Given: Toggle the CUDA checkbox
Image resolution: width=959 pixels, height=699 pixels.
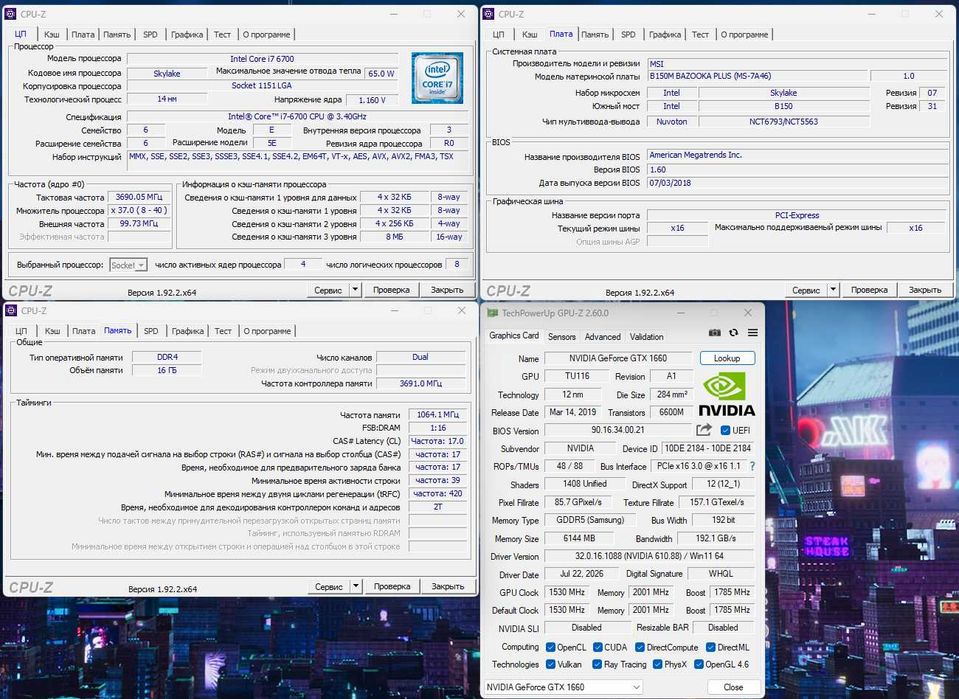Looking at the screenshot, I should (598, 647).
